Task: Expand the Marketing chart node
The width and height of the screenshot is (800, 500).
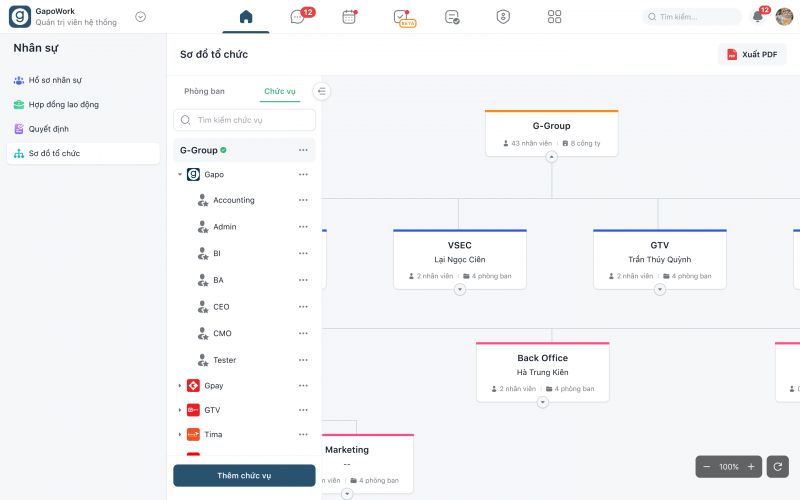Action: pos(347,493)
